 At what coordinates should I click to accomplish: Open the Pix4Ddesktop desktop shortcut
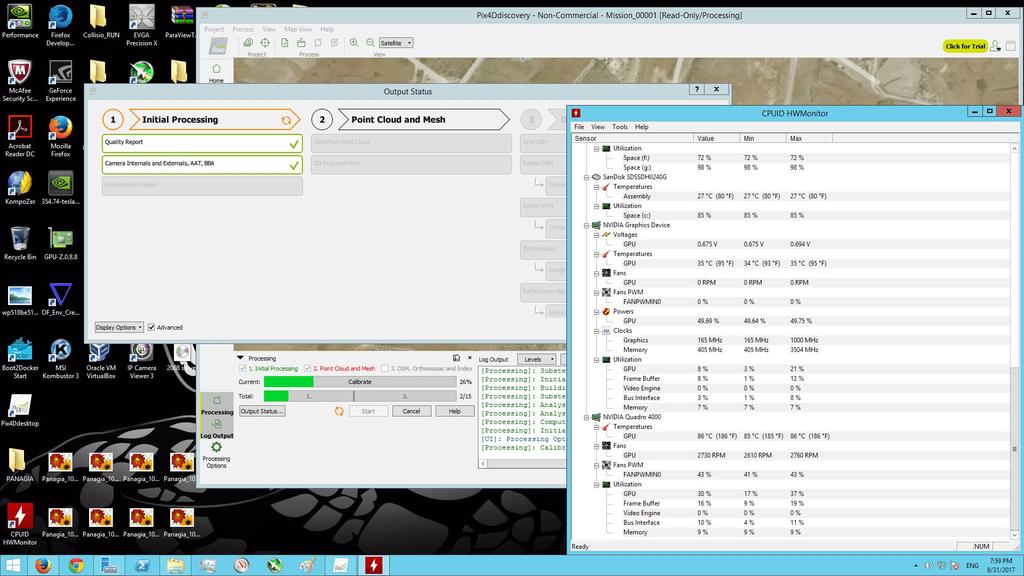click(20, 410)
